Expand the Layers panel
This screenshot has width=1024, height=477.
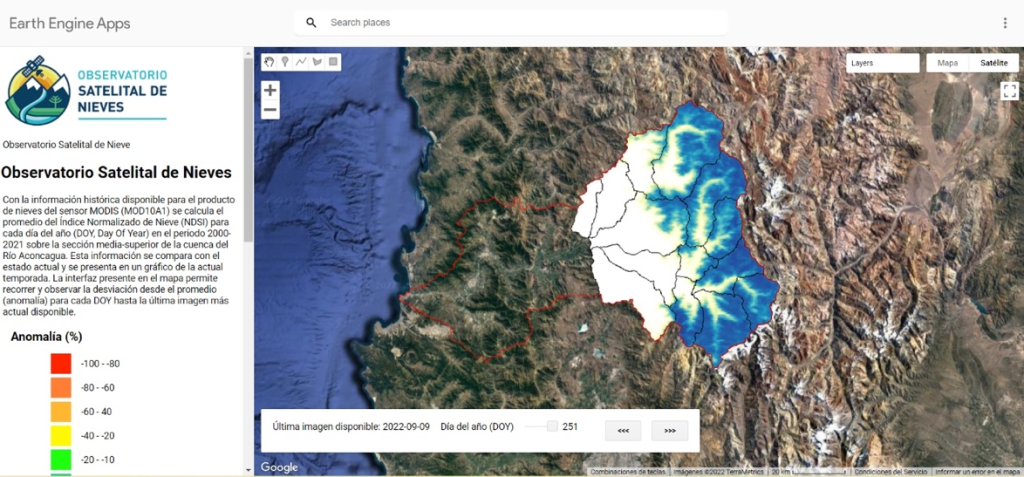tap(881, 63)
